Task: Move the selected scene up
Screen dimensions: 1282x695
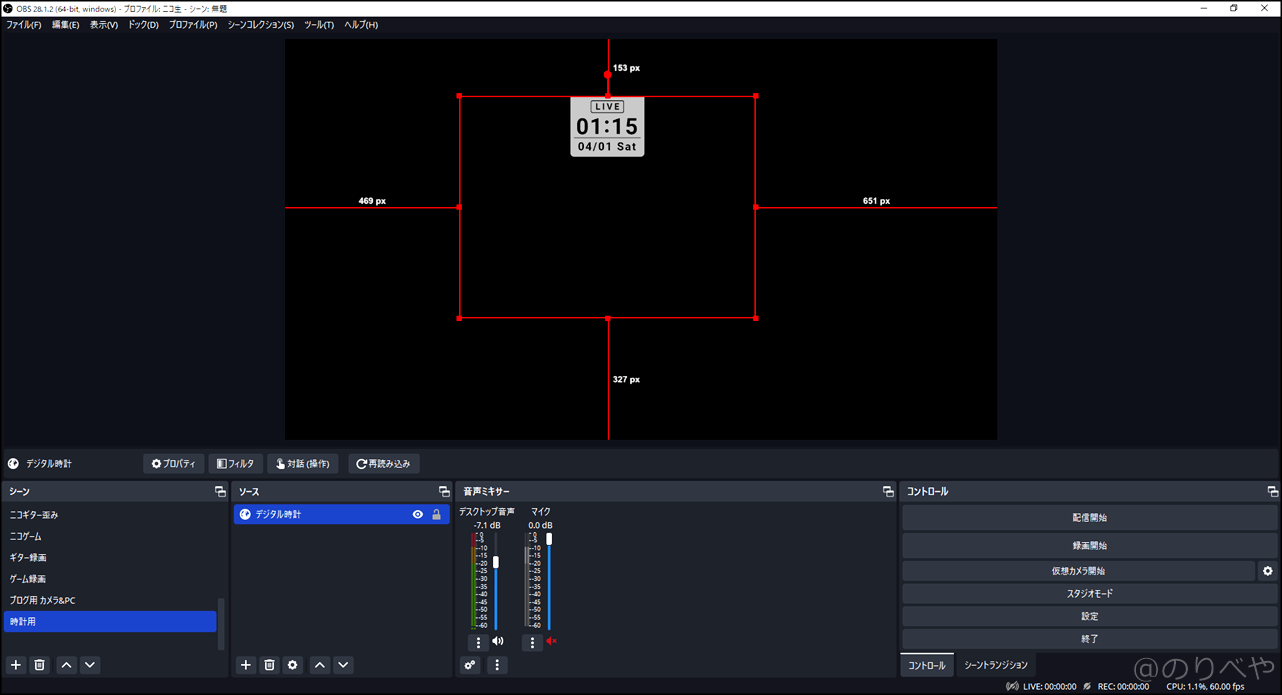Action: click(x=66, y=665)
